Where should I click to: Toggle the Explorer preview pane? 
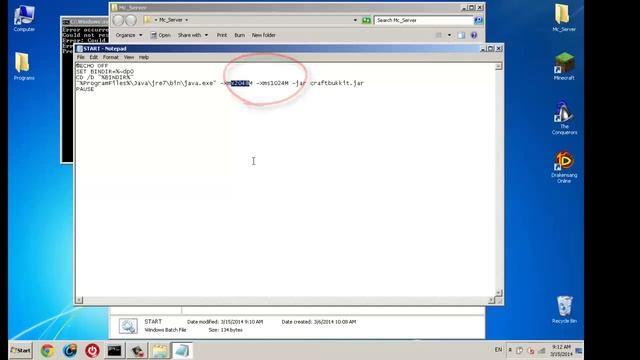point(461,35)
